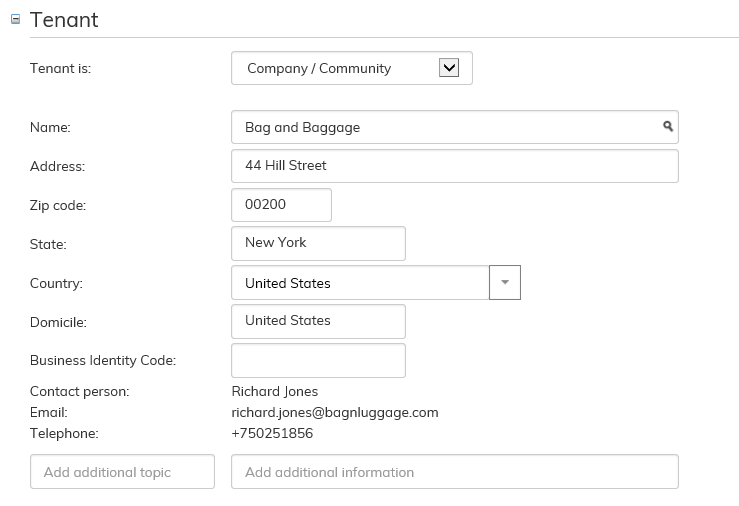
Task: Click the 'Add additional information' box
Action: click(454, 472)
